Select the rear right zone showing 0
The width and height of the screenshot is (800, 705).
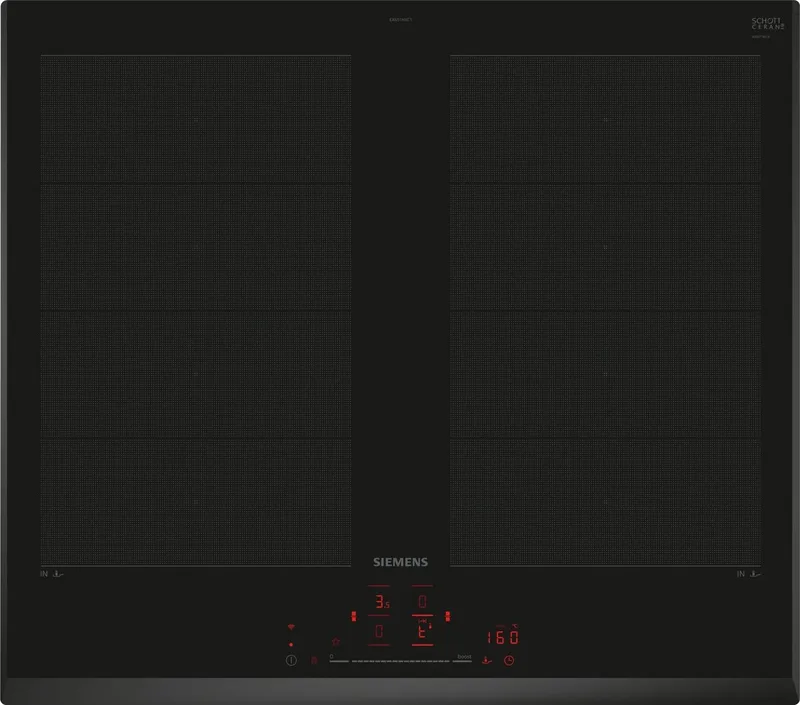click(x=422, y=601)
